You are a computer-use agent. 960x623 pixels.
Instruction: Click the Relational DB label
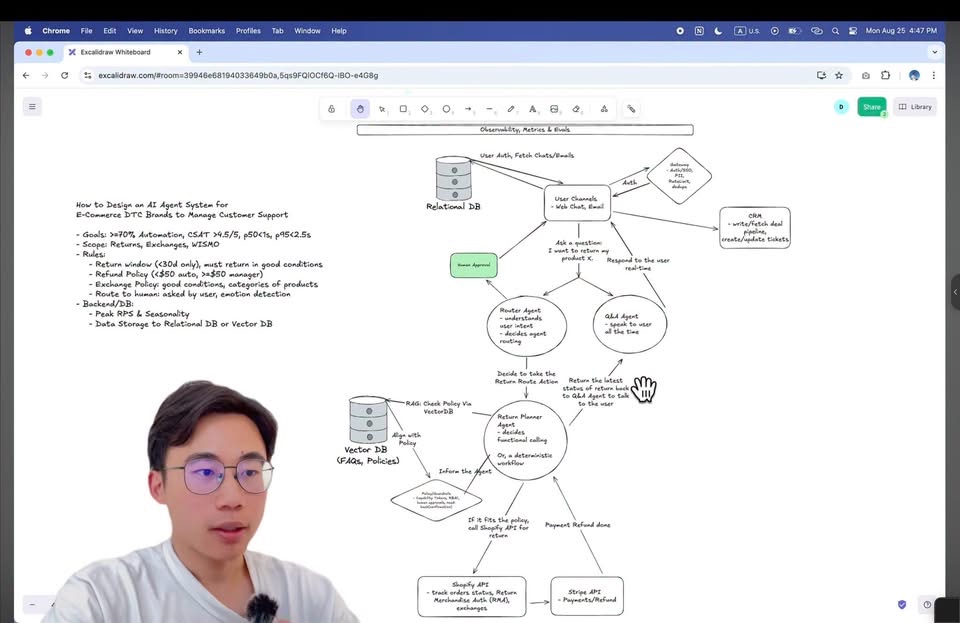click(453, 207)
